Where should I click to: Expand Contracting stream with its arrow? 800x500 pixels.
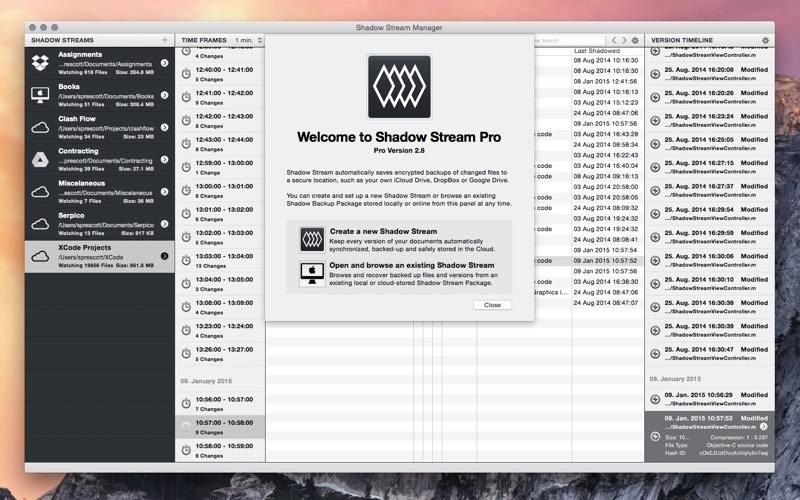[x=164, y=159]
